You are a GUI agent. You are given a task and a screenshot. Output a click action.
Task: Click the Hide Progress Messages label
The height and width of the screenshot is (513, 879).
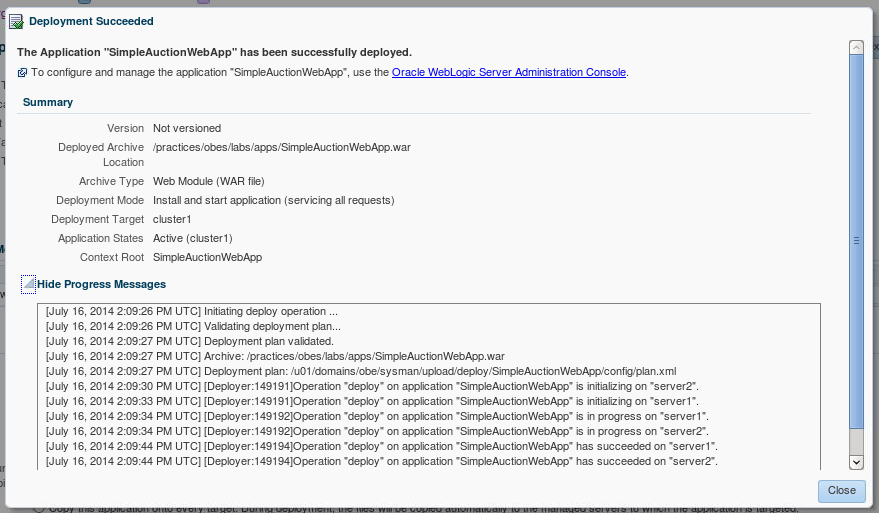(101, 285)
